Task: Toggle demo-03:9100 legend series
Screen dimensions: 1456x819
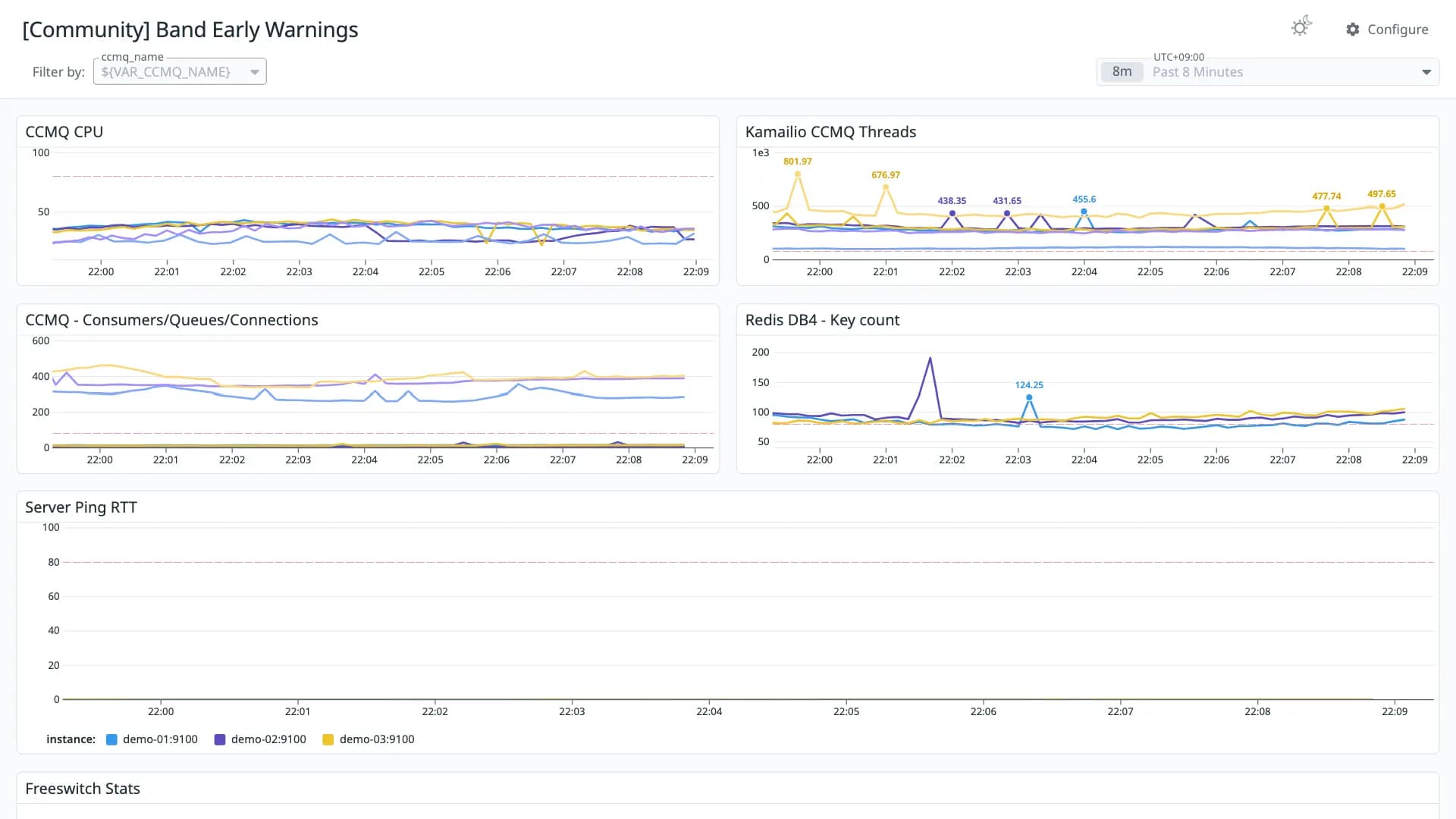Action: coord(369,739)
